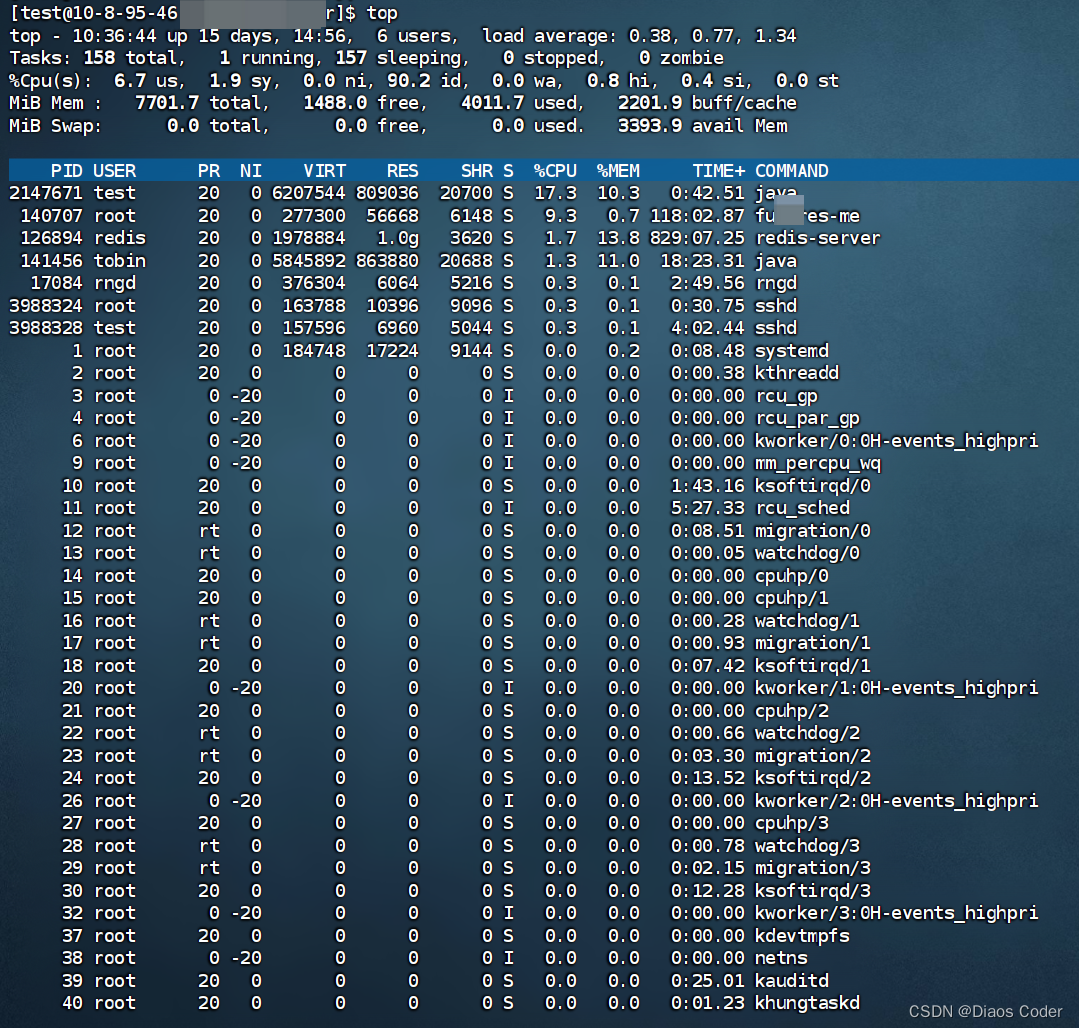Click the rcu_sched command name
This screenshot has width=1079, height=1028.
(802, 508)
